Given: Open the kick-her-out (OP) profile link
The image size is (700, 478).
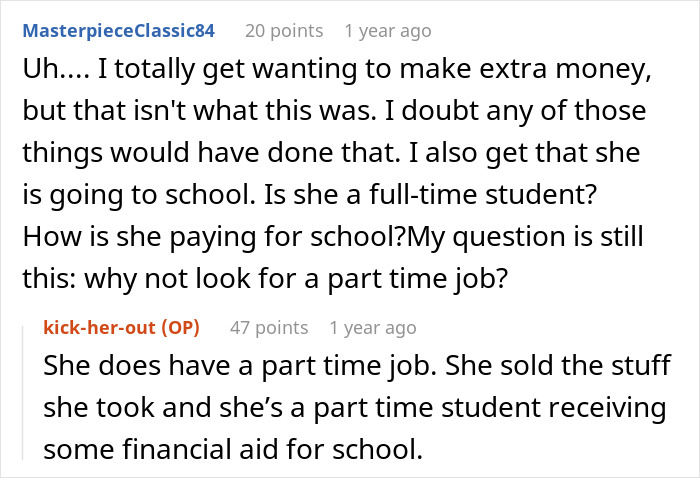Looking at the screenshot, I should click(122, 327).
